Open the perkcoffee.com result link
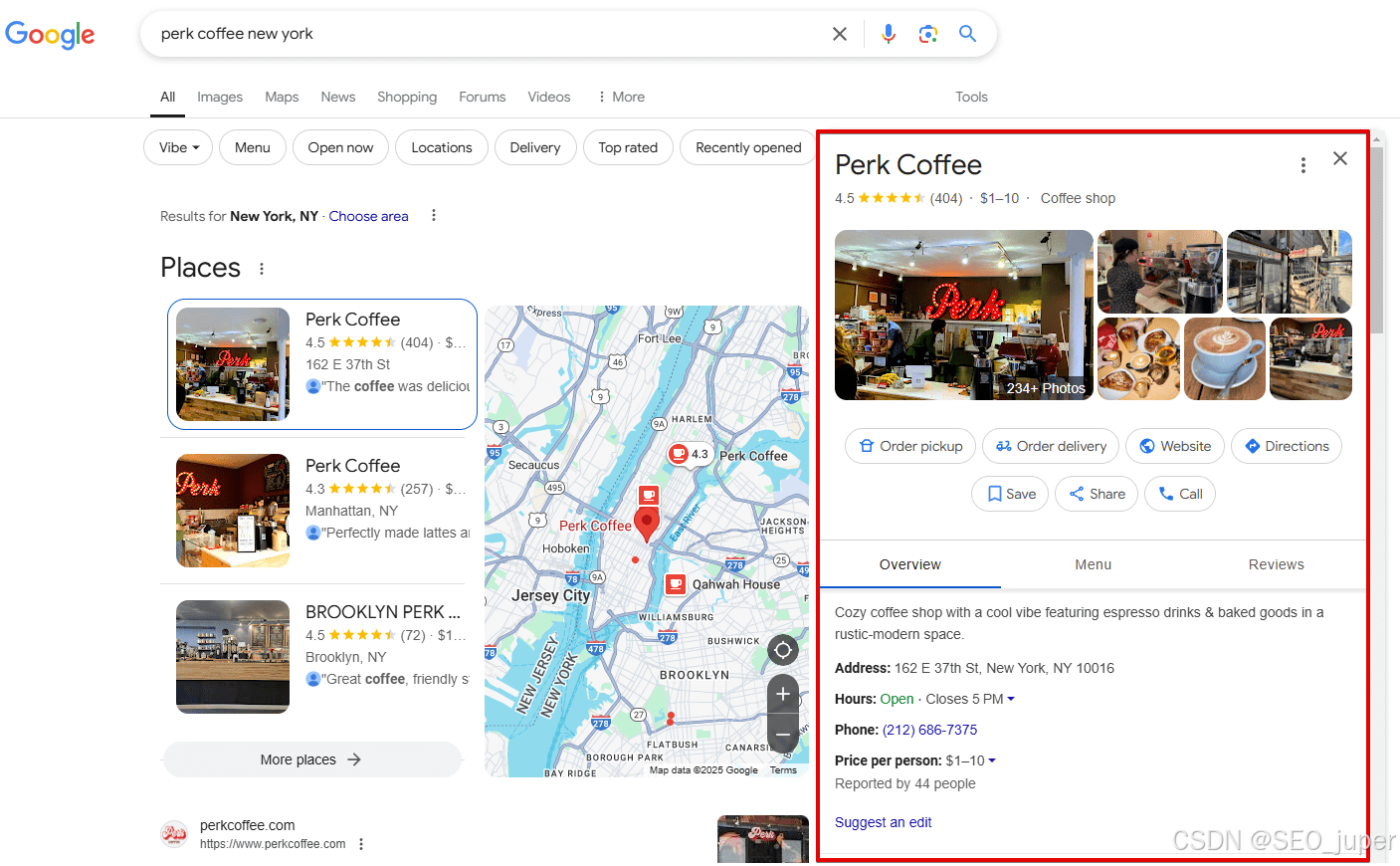Screen dimensions: 1400x866 [248, 825]
